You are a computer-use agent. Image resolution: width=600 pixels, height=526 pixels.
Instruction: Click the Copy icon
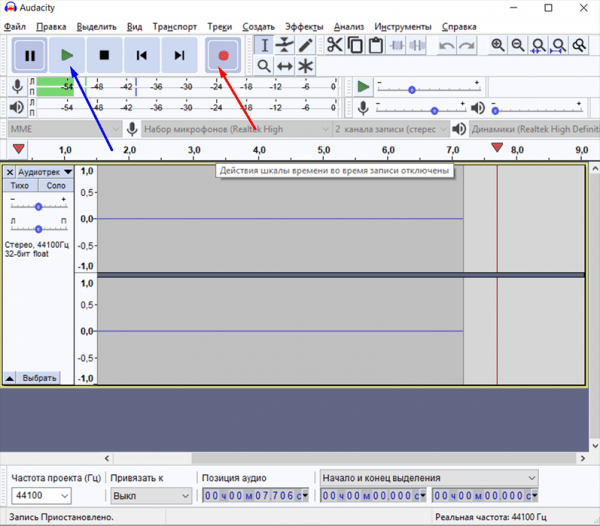(x=355, y=45)
